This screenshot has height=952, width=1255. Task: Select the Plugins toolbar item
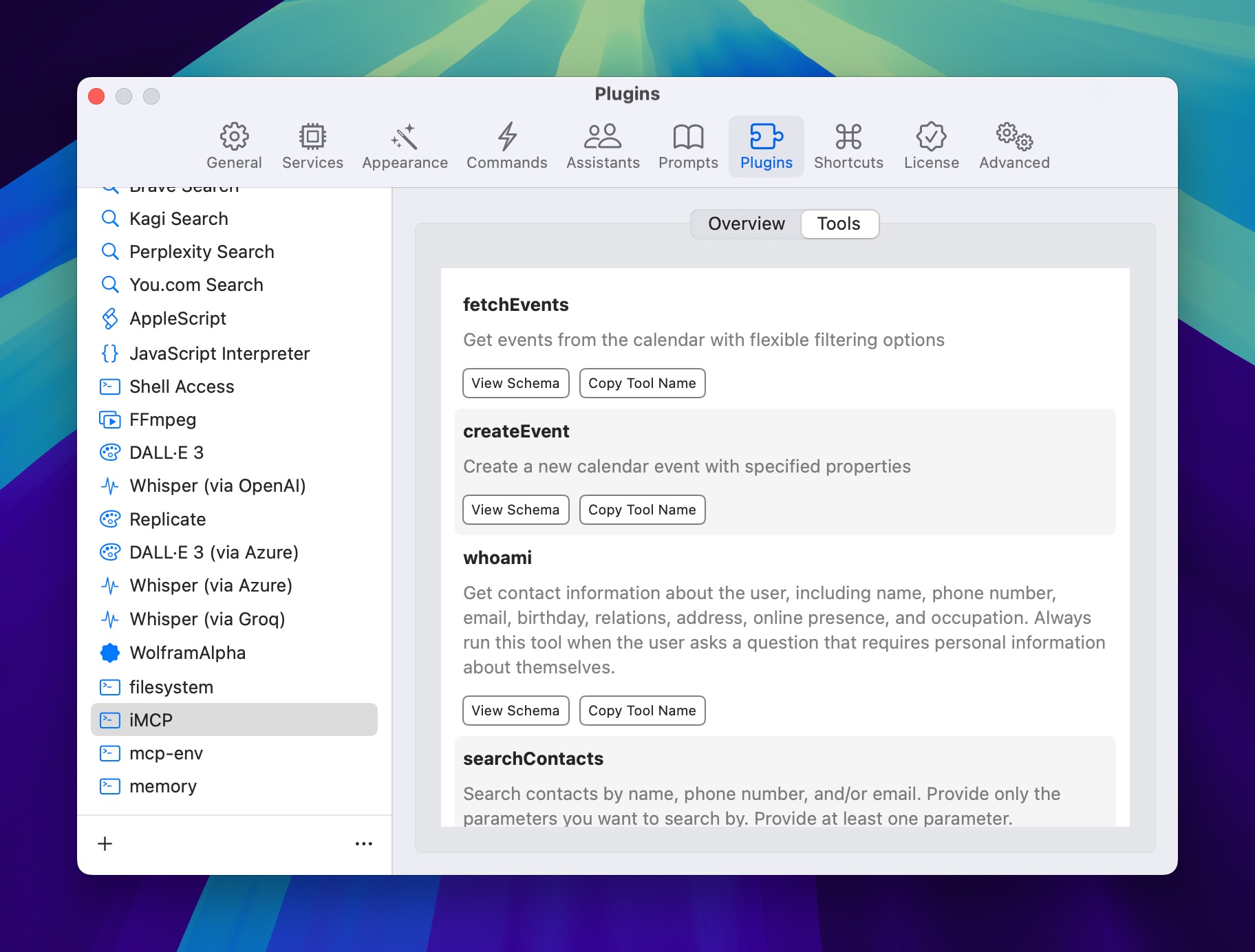point(766,147)
